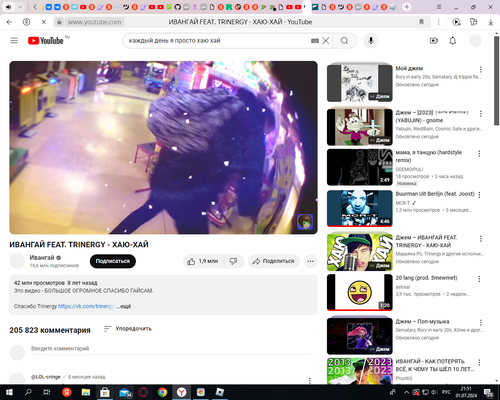Open the comment sort 'Упорядочить' dropdown
This screenshot has width=500, height=400.
[x=128, y=329]
